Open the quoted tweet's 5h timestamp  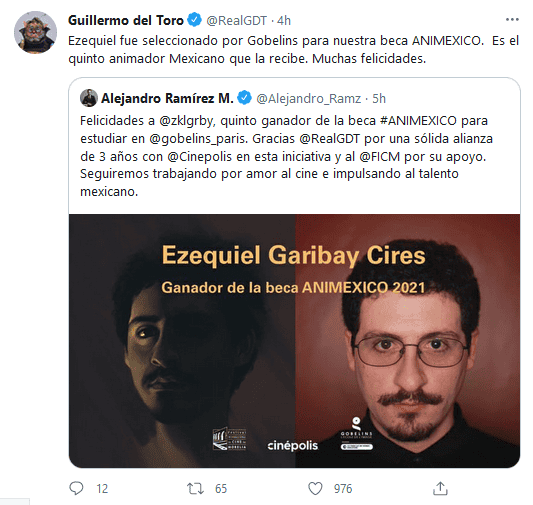[379, 99]
